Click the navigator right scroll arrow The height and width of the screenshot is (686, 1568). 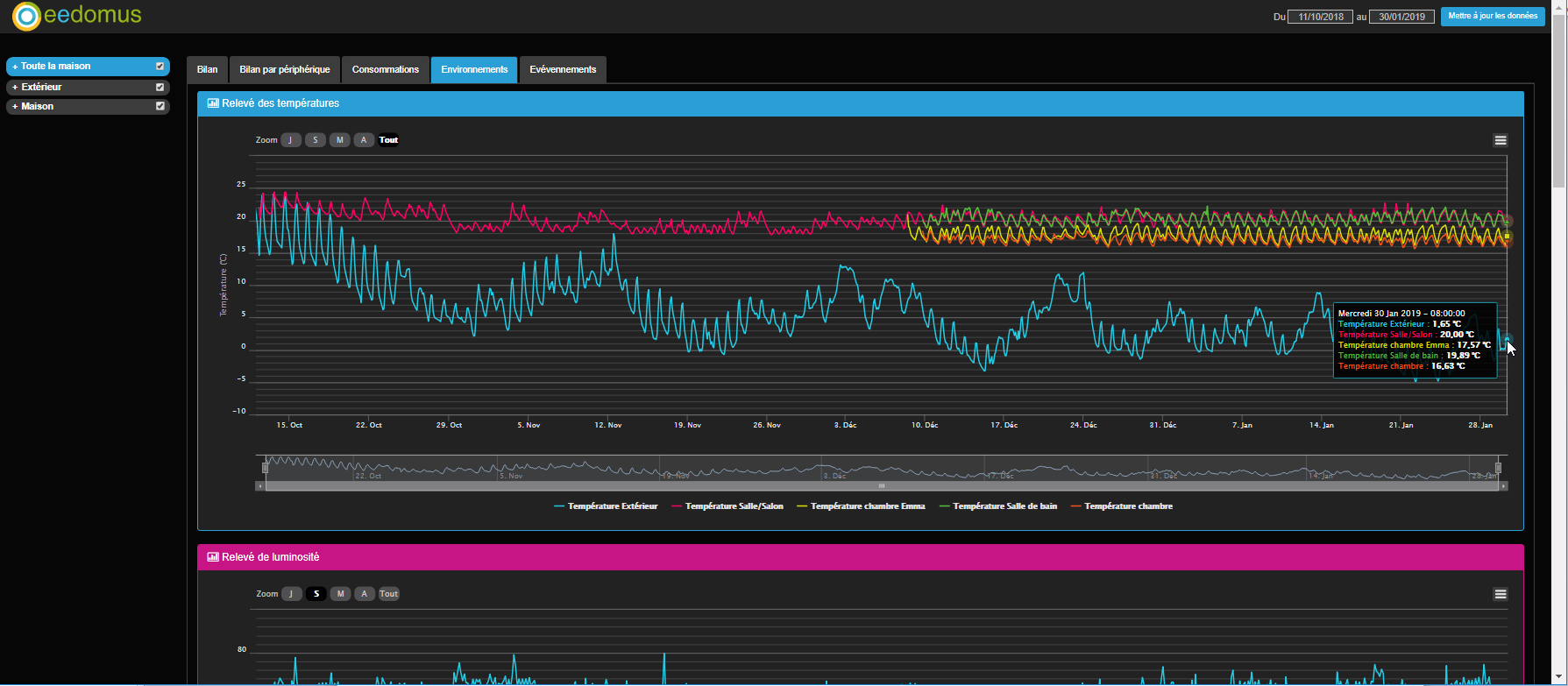1504,485
